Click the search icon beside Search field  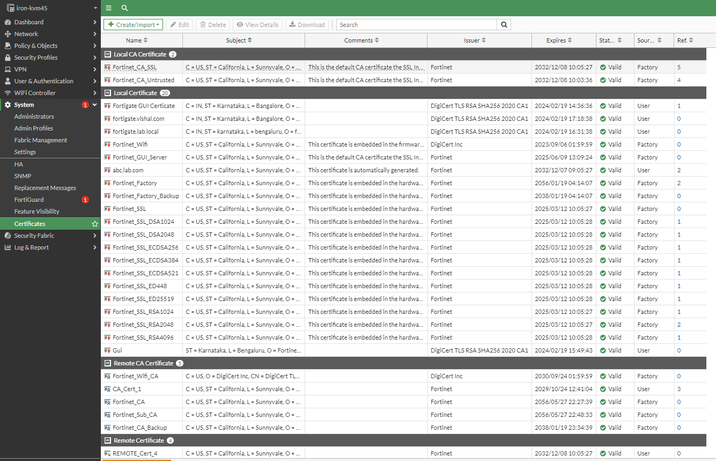click(x=503, y=24)
